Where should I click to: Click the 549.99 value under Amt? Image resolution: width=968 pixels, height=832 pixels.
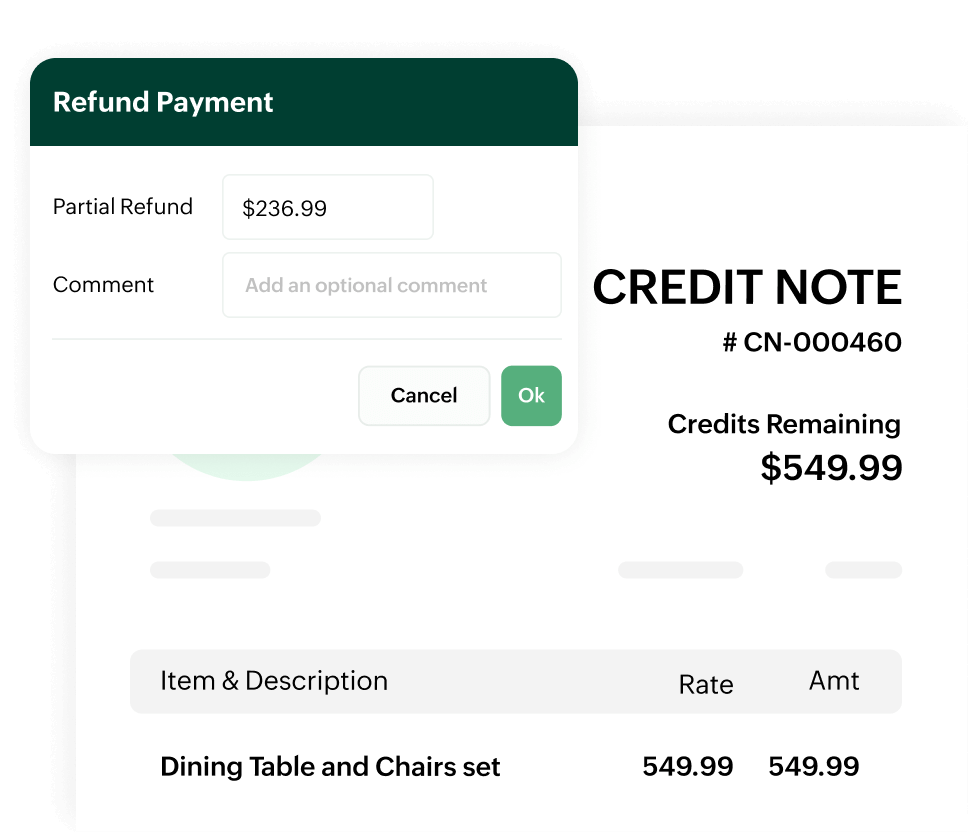(813, 767)
